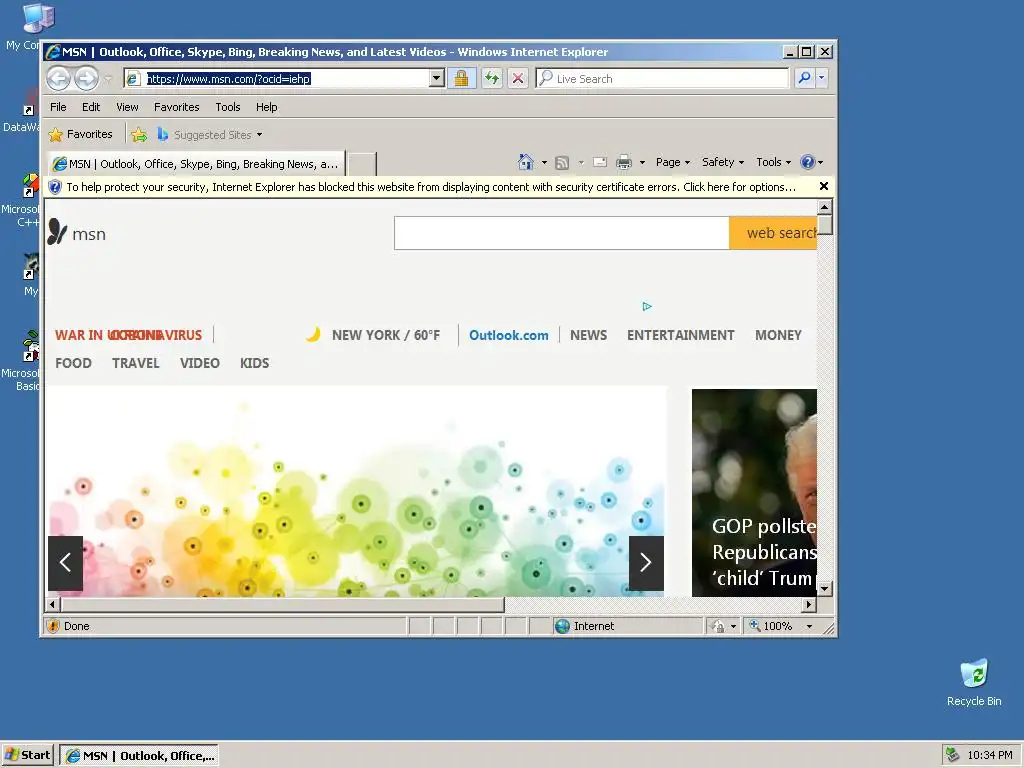
Task: Click the horizontal scrollbar right arrow
Action: click(x=810, y=605)
